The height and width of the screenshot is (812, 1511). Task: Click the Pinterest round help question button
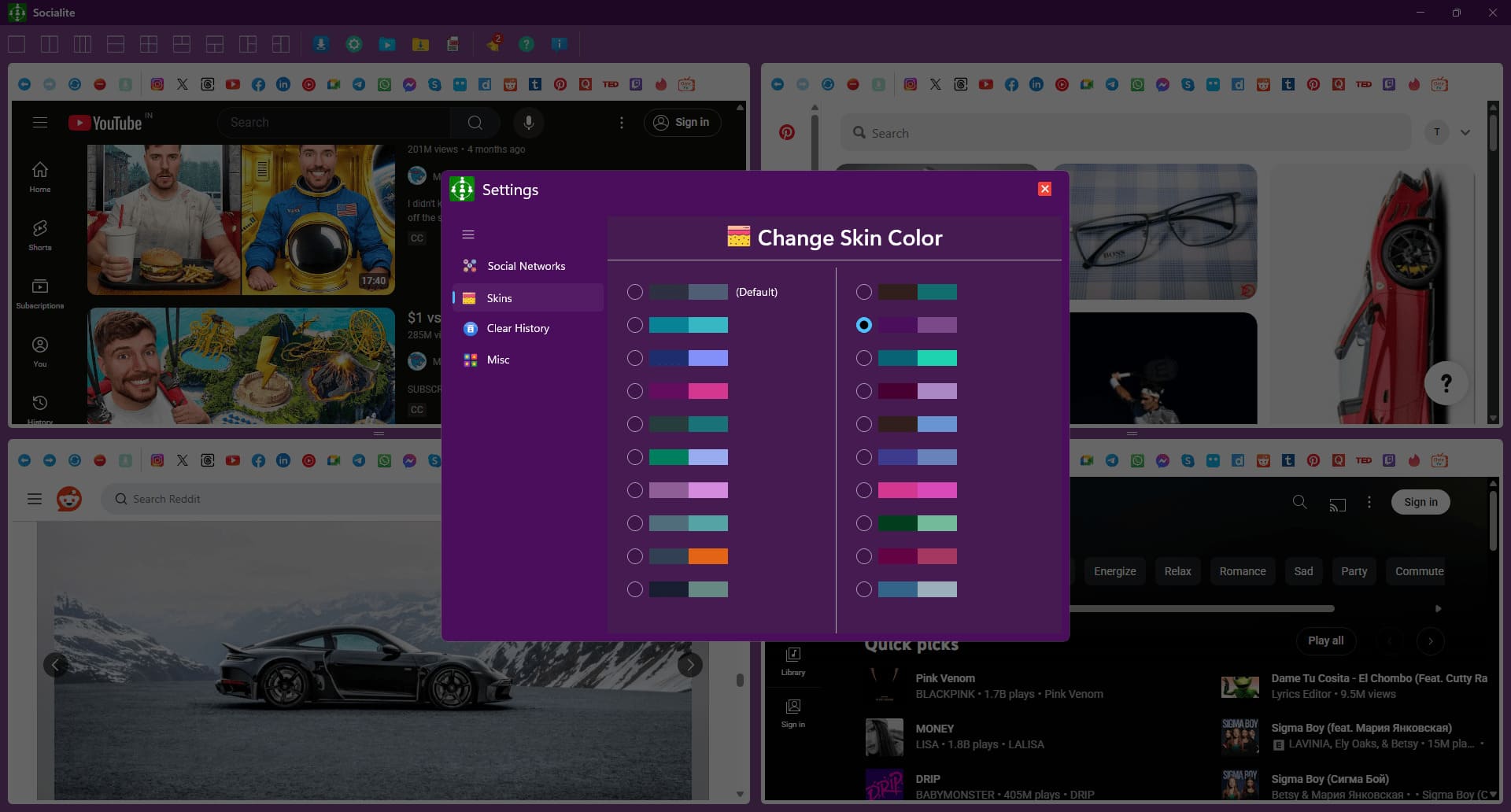[x=1446, y=383]
